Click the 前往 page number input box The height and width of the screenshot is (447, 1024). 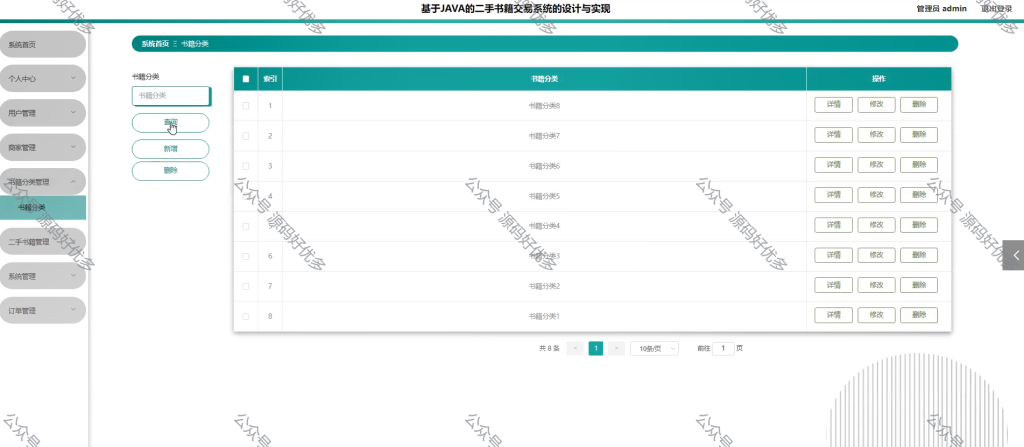tap(724, 348)
